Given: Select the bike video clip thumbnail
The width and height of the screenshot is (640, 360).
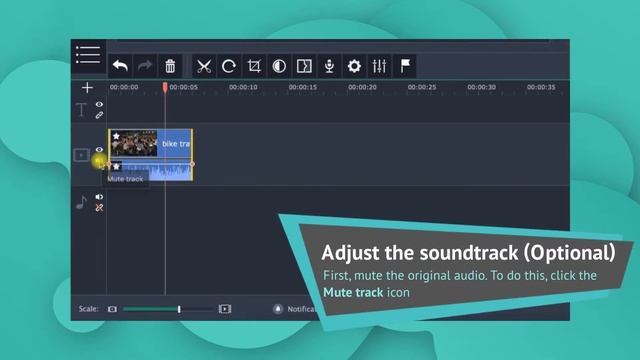Looking at the screenshot, I should tap(134, 143).
